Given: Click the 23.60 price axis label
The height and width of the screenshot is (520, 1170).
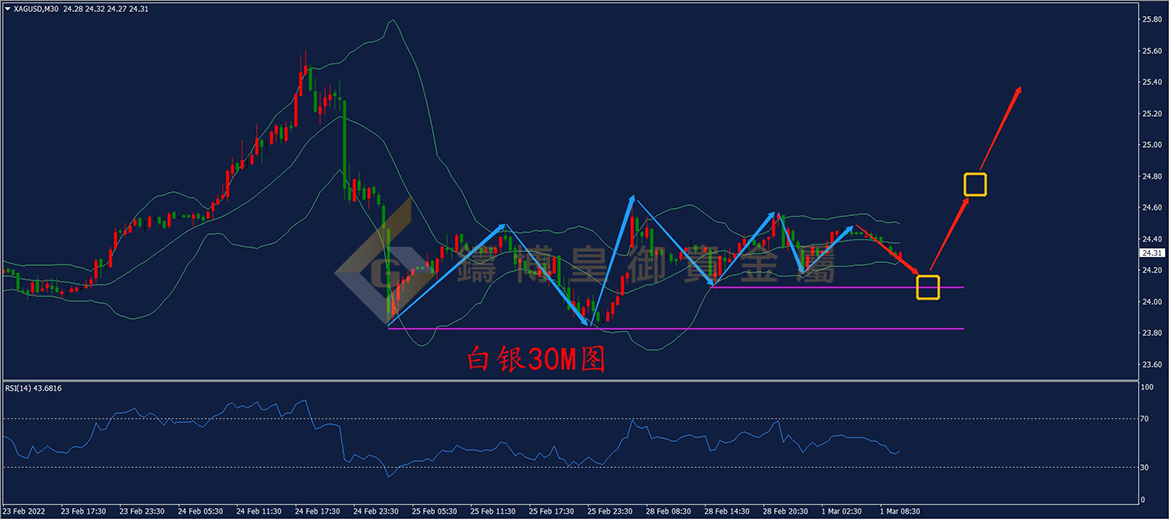Looking at the screenshot, I should coord(1150,364).
